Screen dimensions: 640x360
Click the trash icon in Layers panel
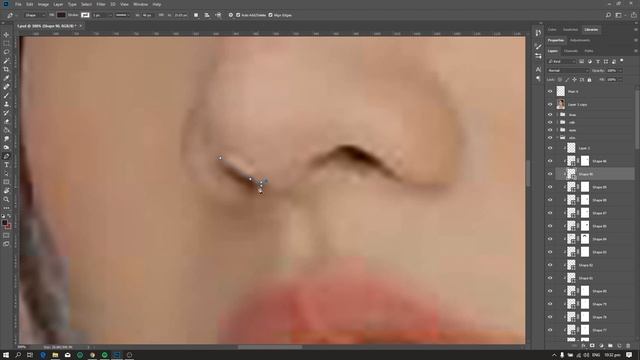coord(628,346)
